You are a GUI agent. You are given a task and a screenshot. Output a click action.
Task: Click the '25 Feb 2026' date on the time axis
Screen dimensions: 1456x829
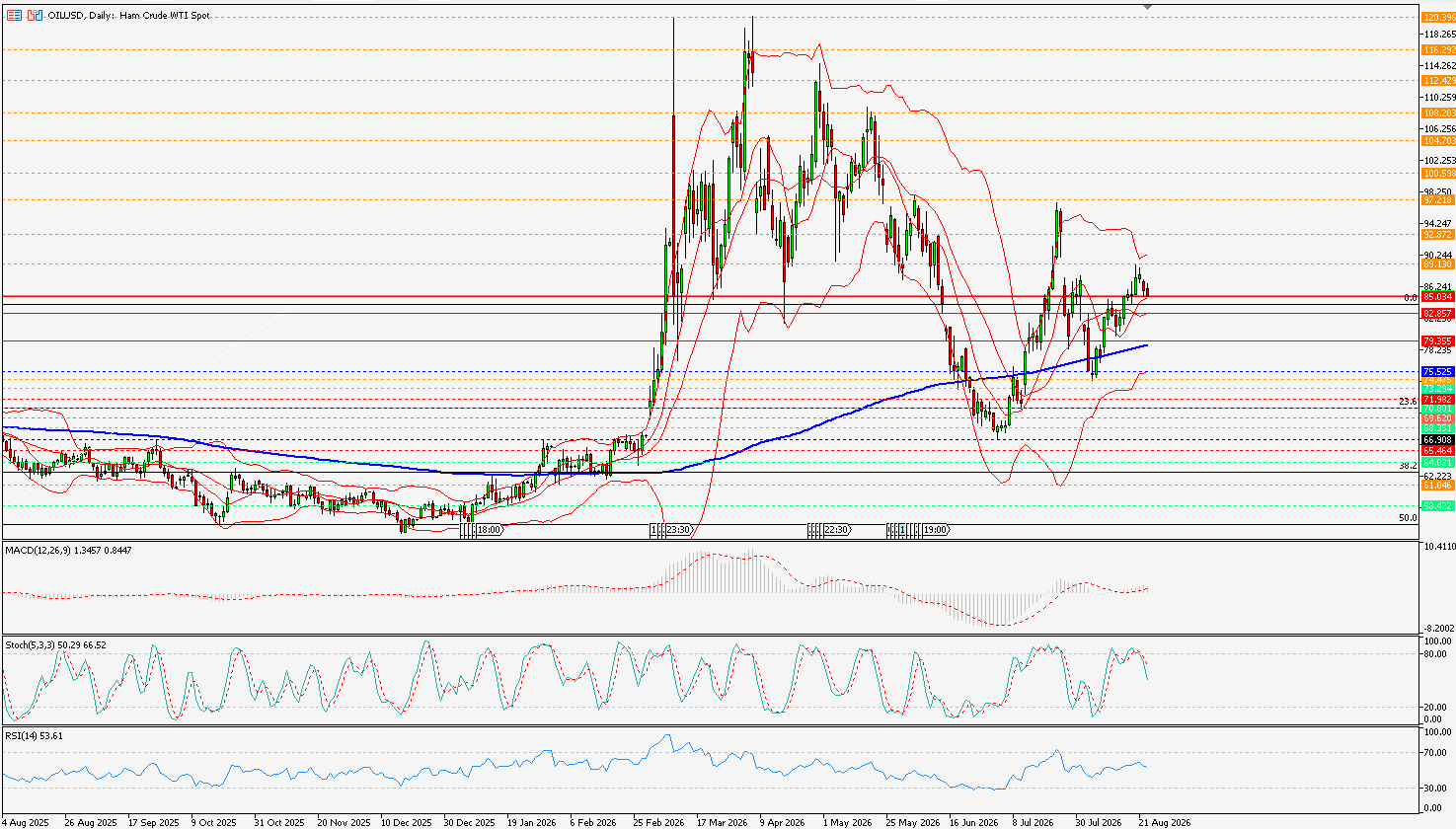click(x=658, y=822)
